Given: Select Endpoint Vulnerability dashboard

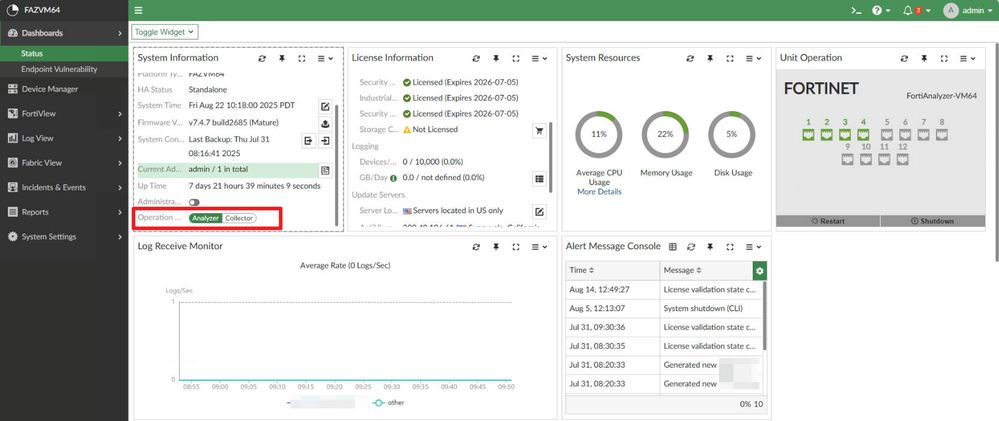Looking at the screenshot, I should coord(59,69).
